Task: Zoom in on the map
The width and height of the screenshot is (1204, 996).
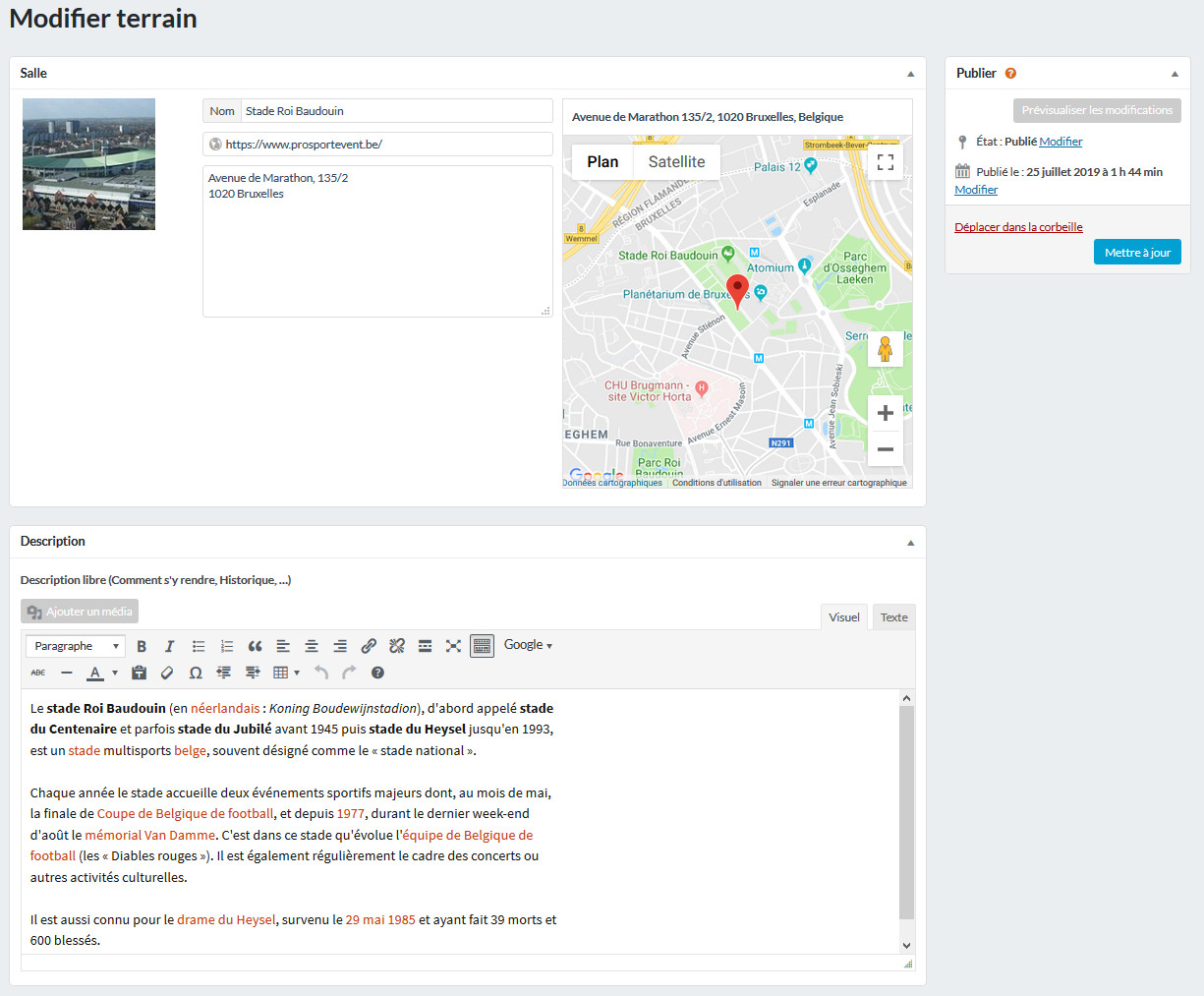Action: point(885,413)
